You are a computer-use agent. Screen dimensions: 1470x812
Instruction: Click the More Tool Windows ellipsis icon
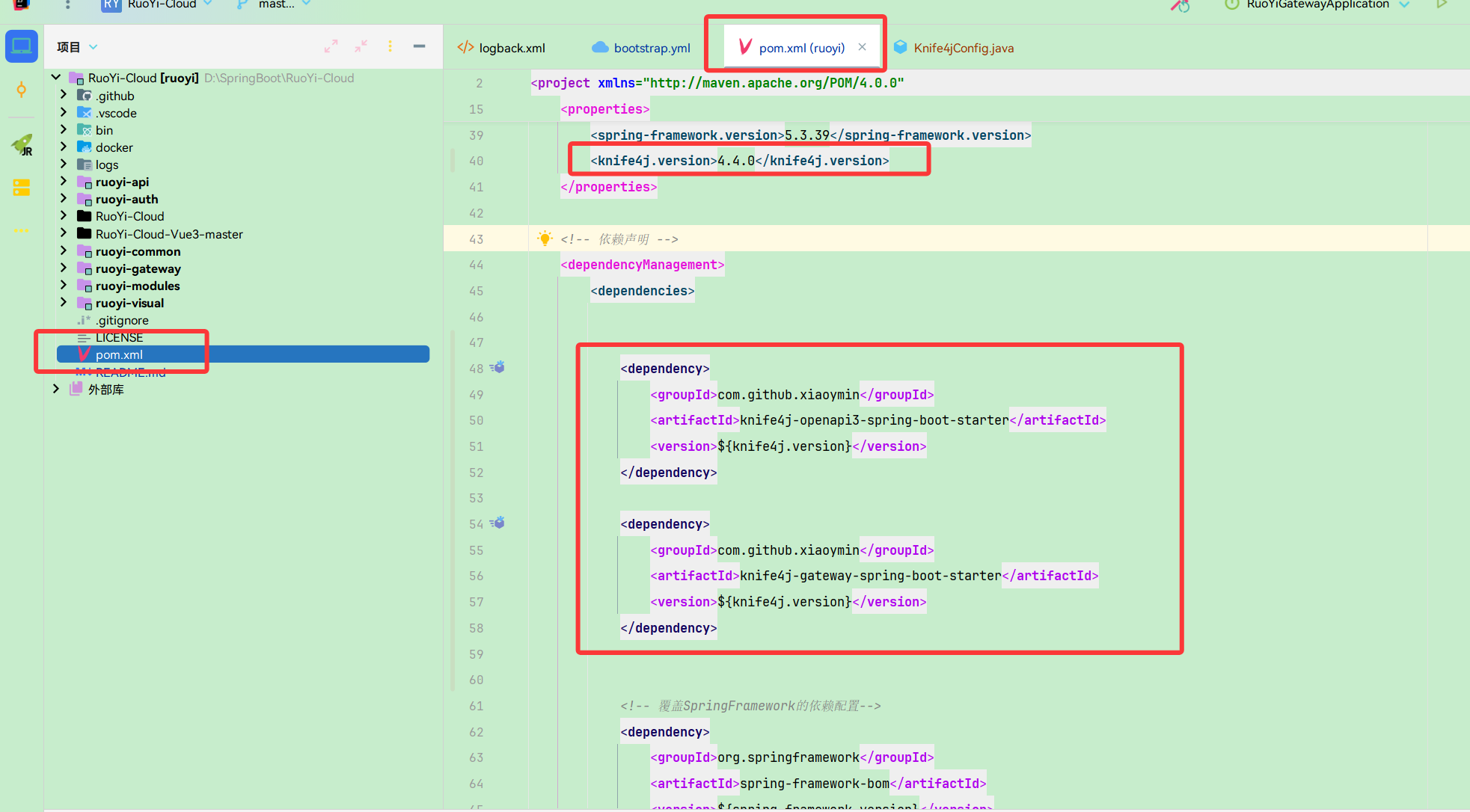pyautogui.click(x=21, y=230)
